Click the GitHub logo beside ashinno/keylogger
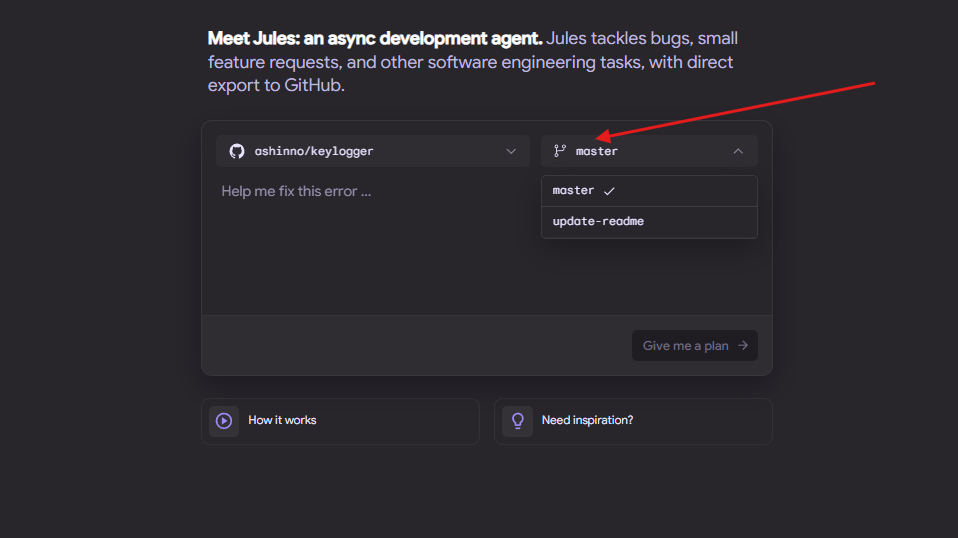Screen dimensions: 958x538 (x=237, y=151)
